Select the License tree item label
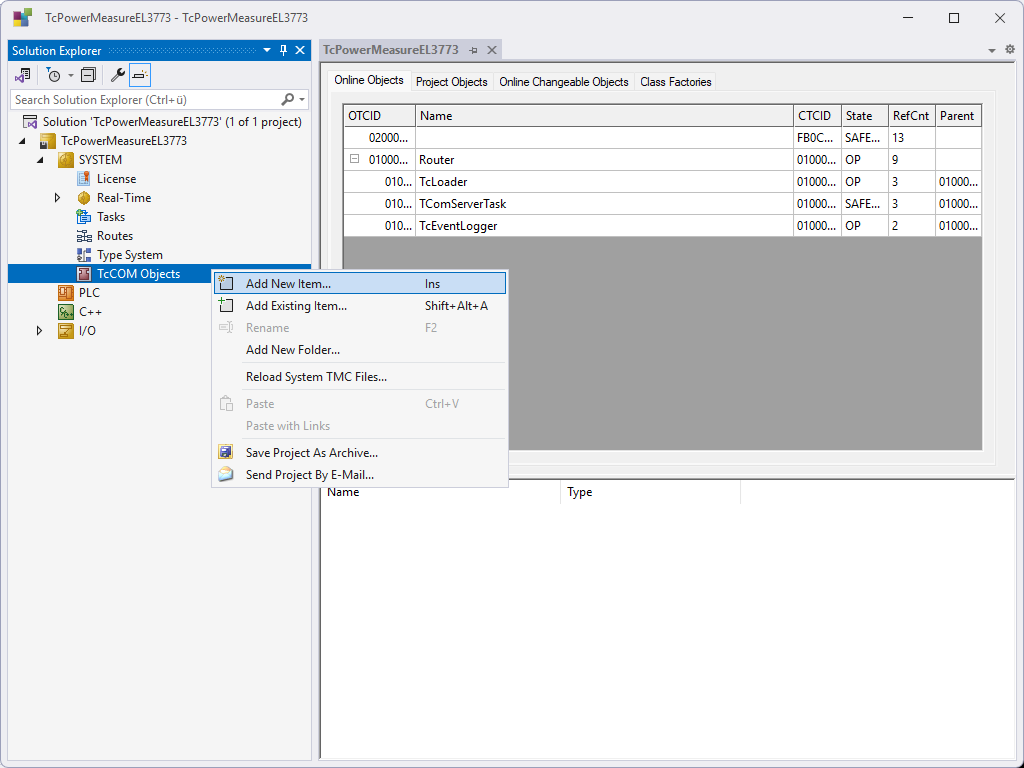The width and height of the screenshot is (1024, 768). (x=116, y=179)
